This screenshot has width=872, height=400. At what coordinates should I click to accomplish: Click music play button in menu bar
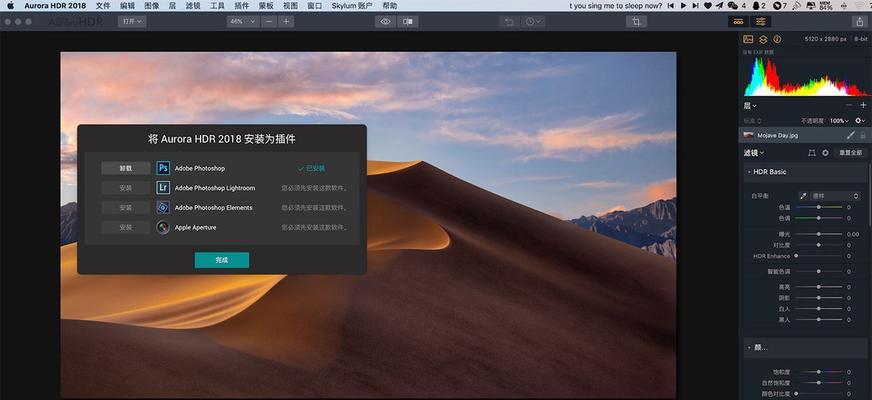coord(682,6)
